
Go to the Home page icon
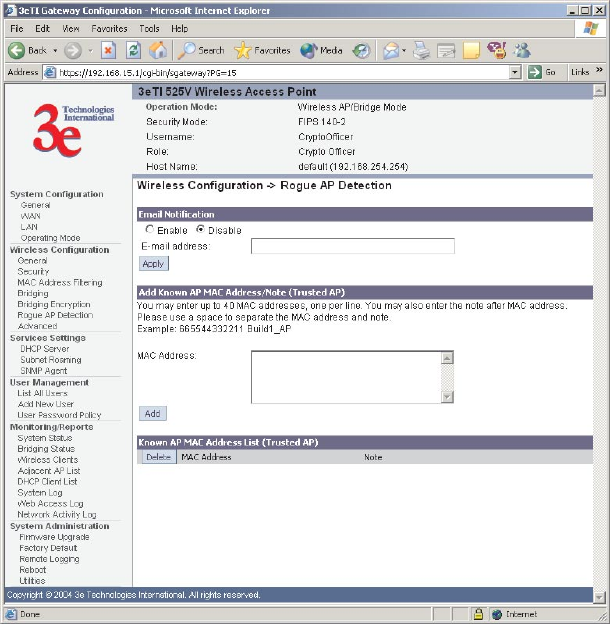pos(158,51)
